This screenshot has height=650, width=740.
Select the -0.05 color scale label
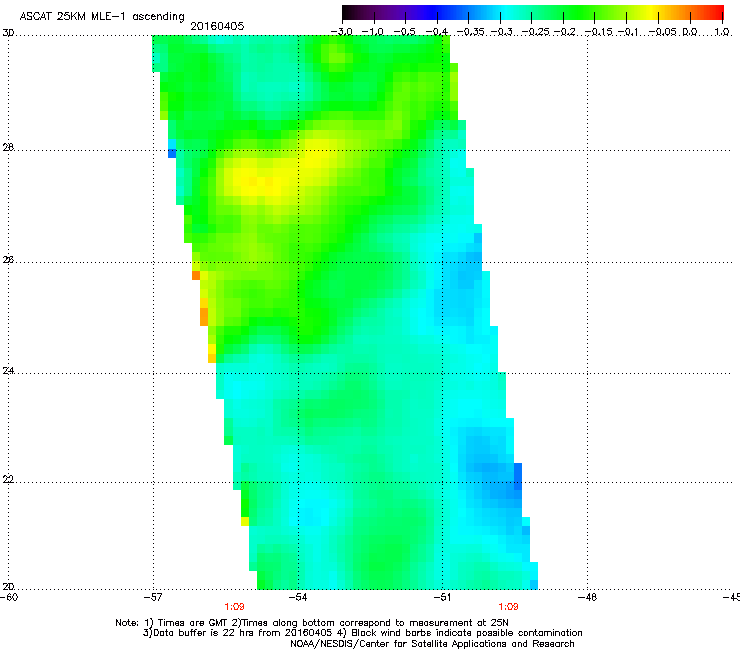tap(662, 32)
